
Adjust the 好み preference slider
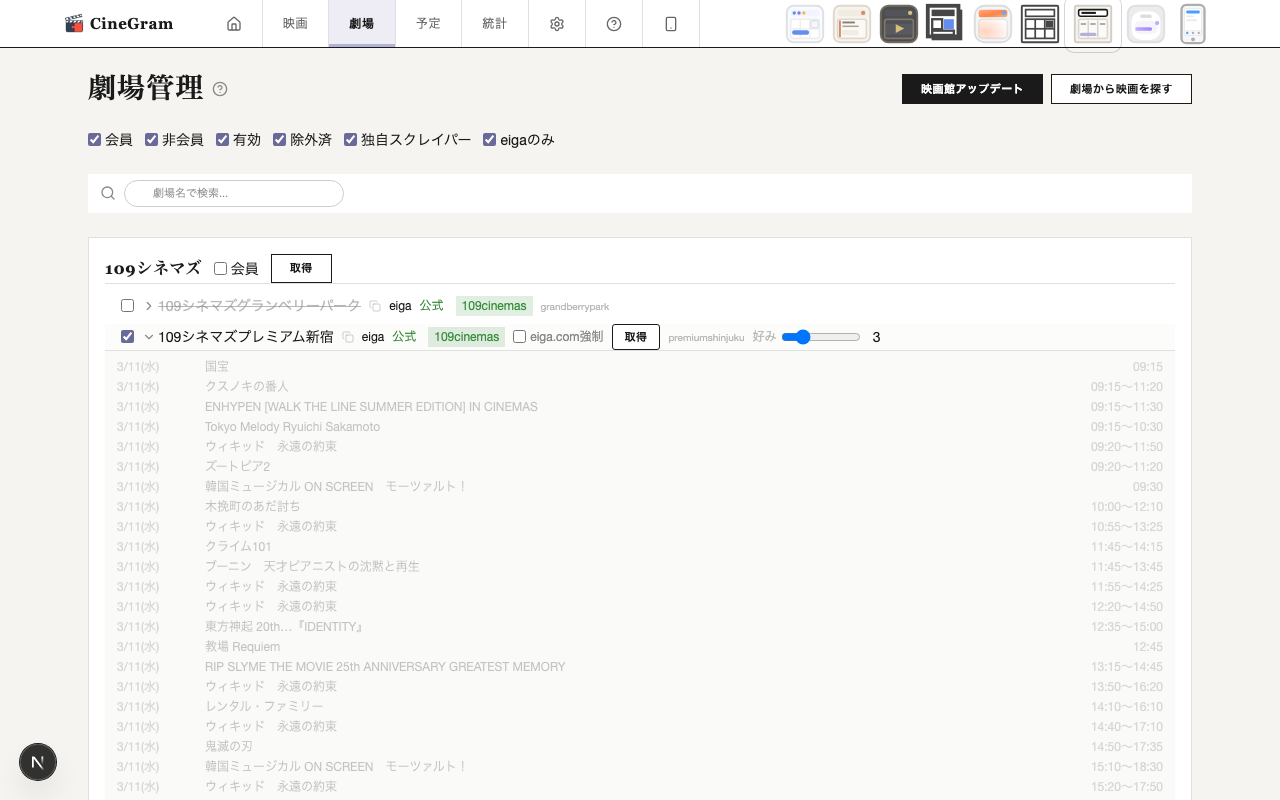coord(803,337)
